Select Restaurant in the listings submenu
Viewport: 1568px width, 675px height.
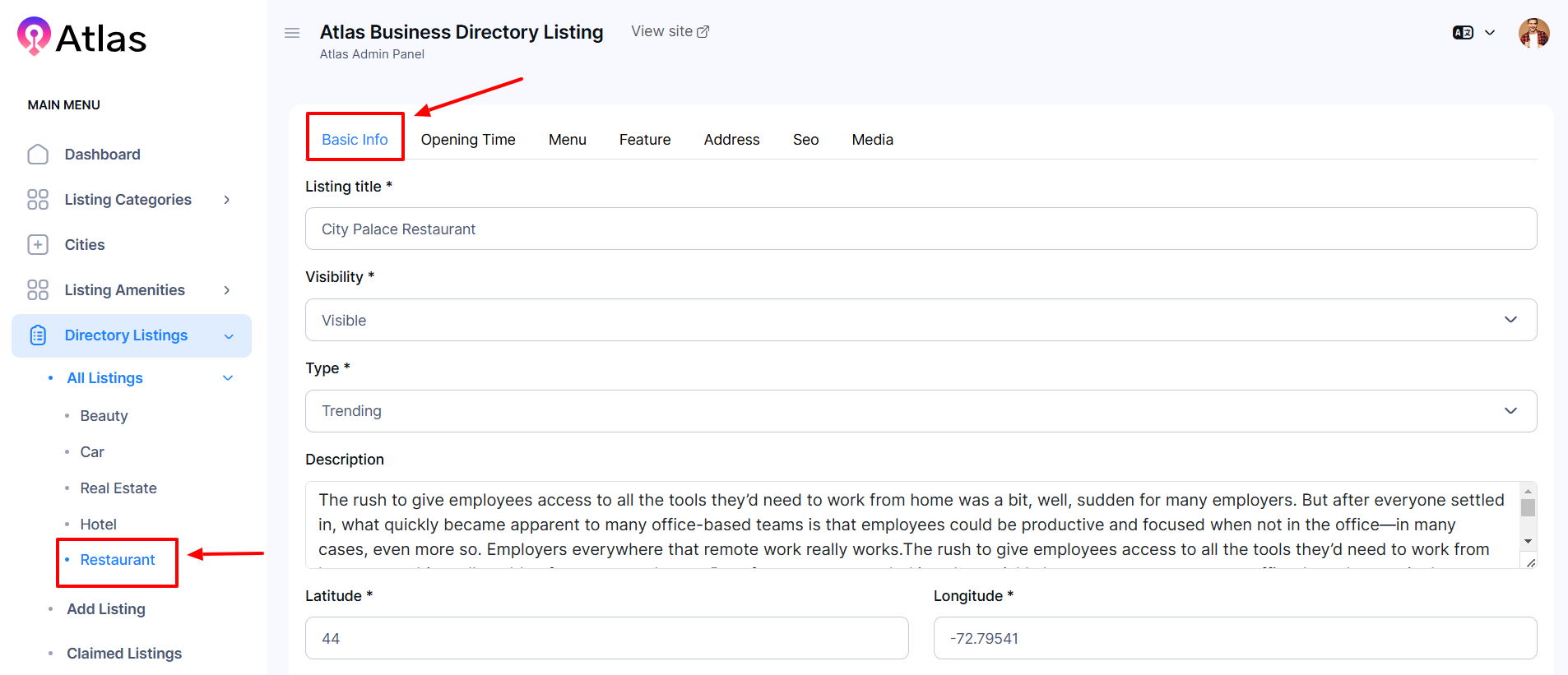(x=118, y=560)
